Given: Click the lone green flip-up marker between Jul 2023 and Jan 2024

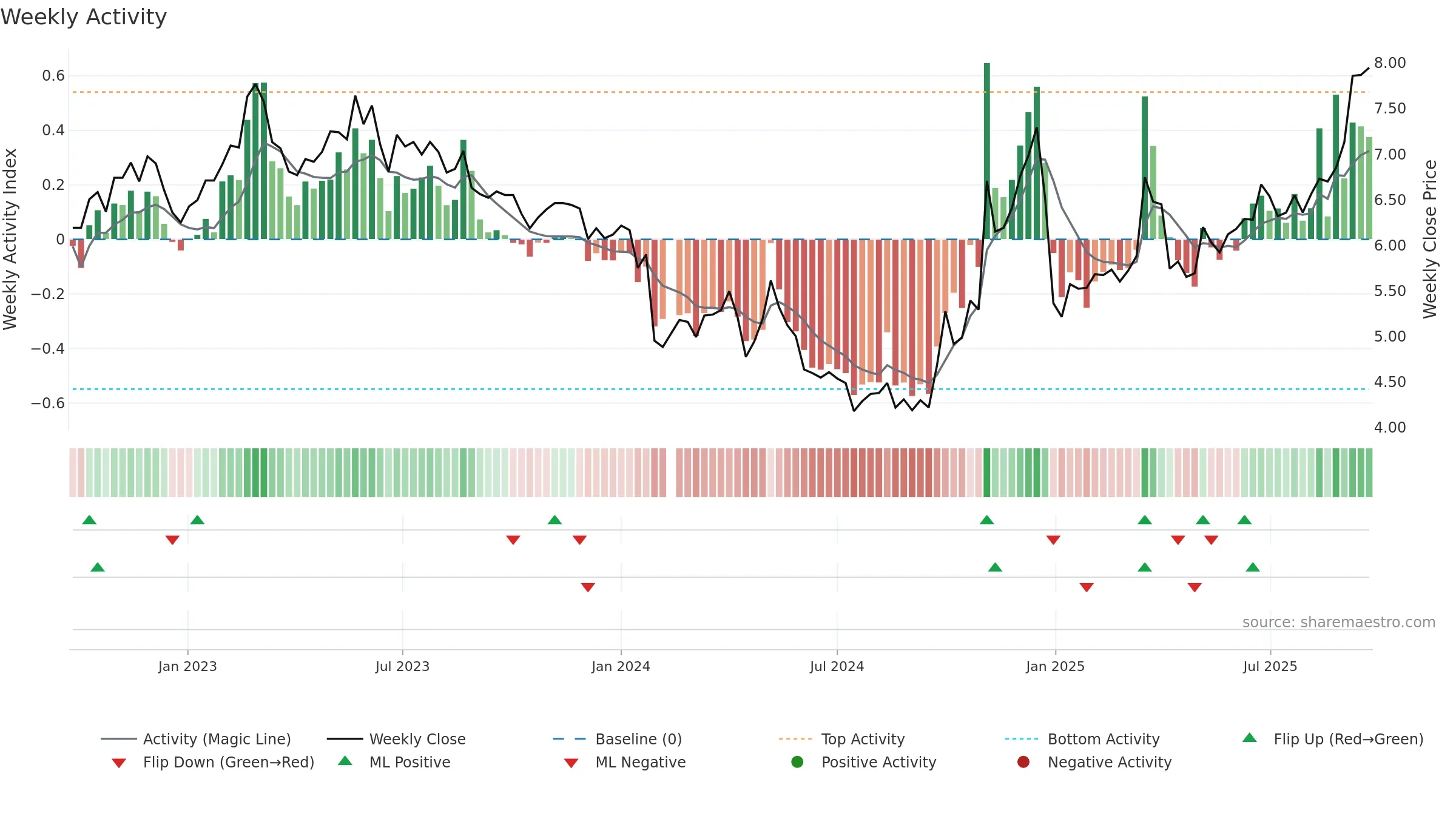Looking at the screenshot, I should [554, 520].
